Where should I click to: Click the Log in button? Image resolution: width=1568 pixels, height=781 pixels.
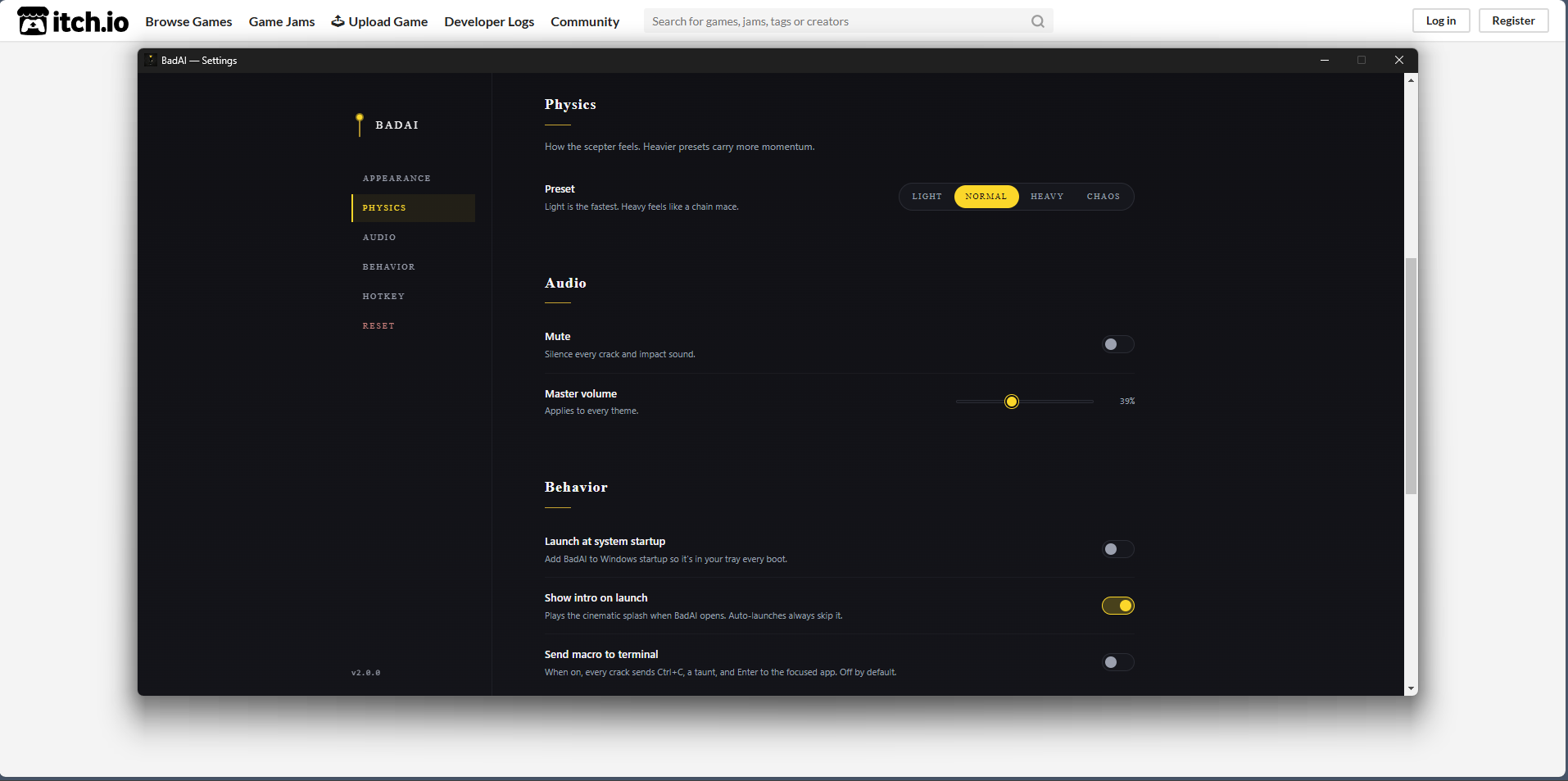click(1441, 20)
